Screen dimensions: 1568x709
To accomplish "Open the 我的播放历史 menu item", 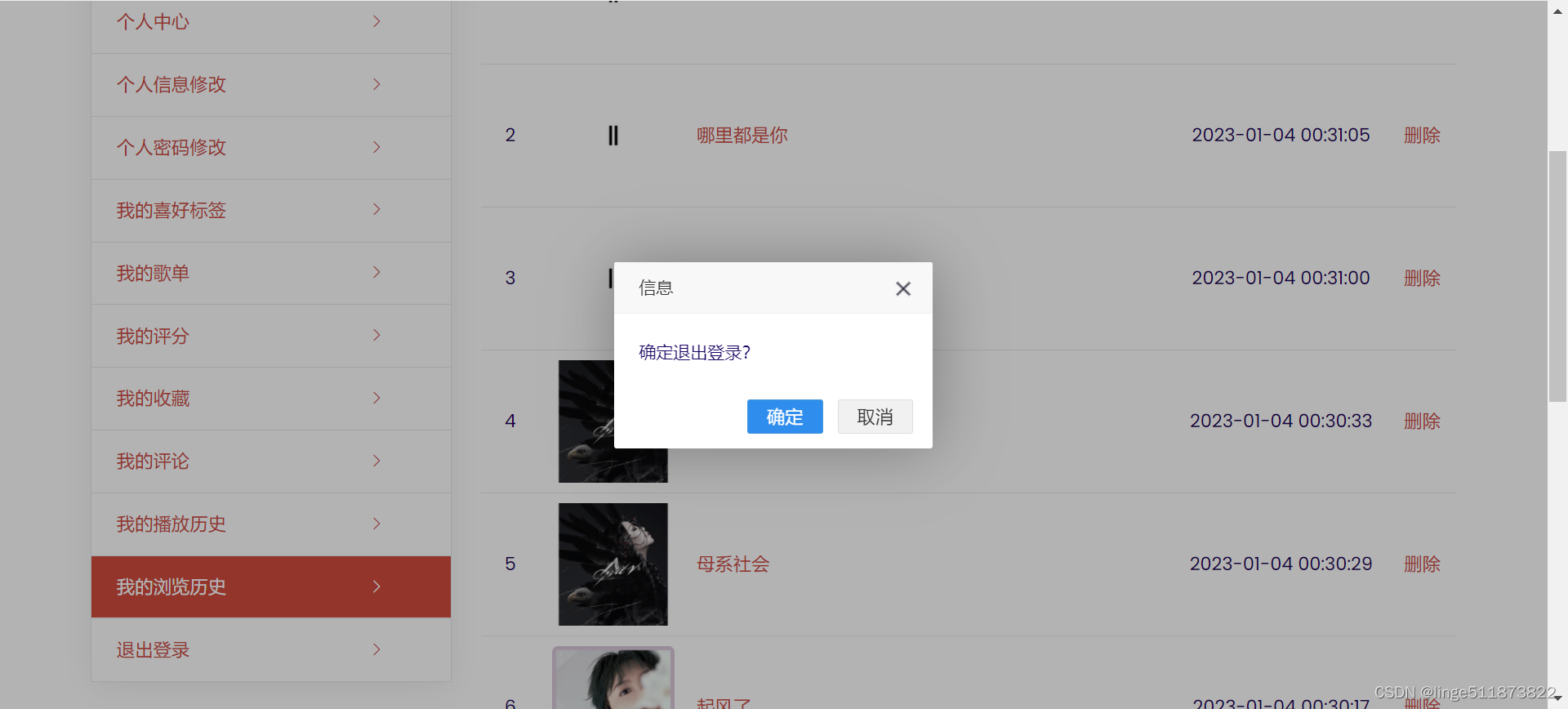I will point(271,524).
